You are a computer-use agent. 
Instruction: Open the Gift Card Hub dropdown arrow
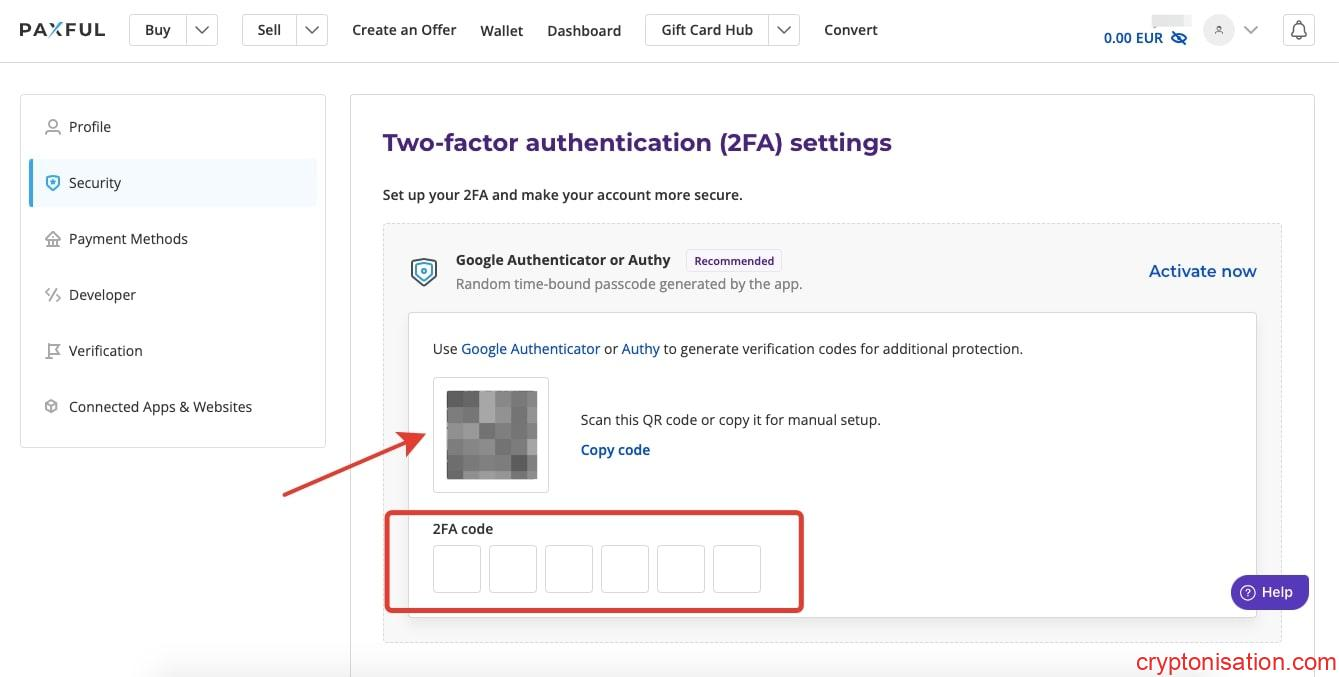pyautogui.click(x=784, y=30)
